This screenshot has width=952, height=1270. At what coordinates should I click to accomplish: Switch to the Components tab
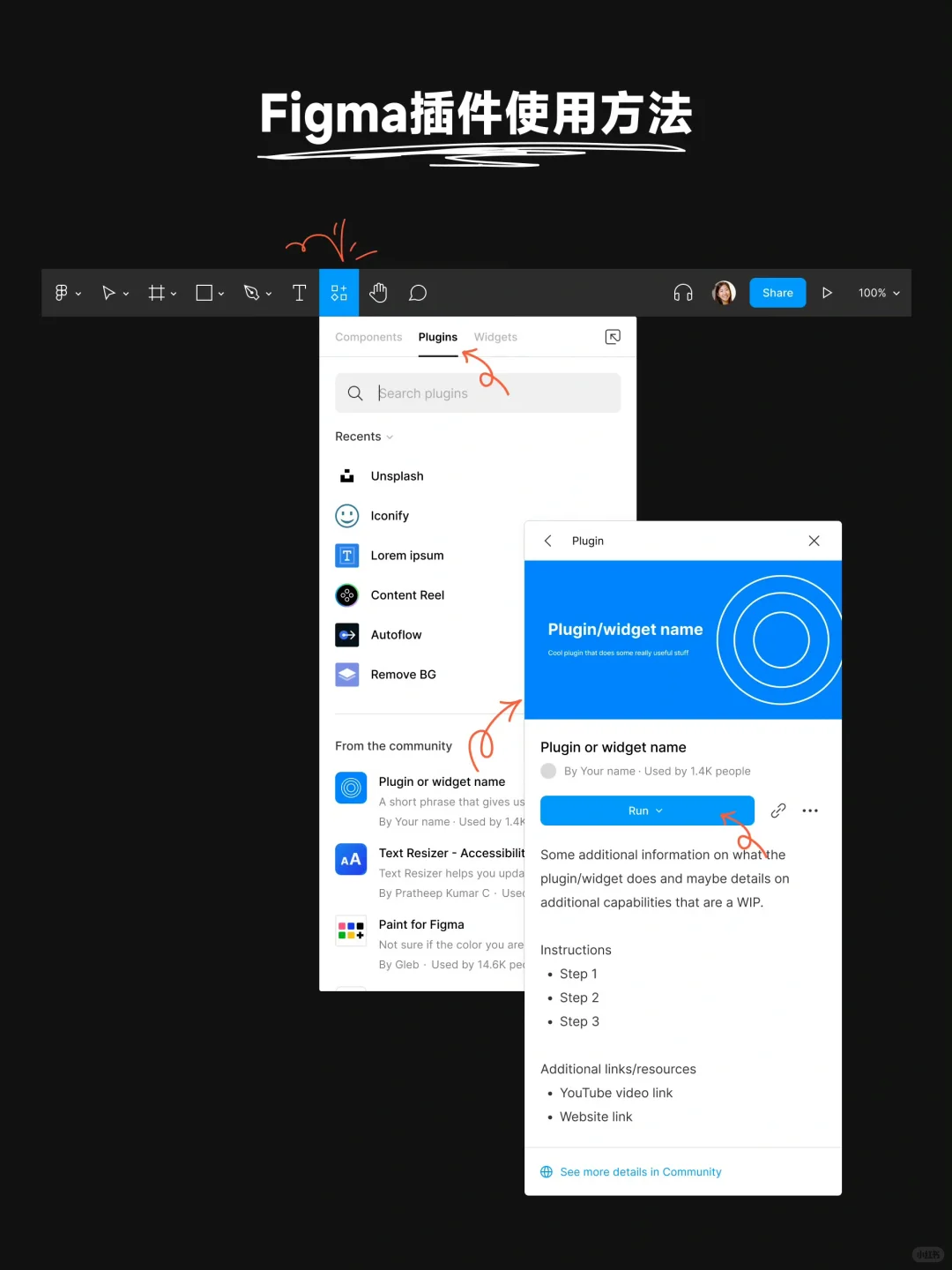pos(368,337)
